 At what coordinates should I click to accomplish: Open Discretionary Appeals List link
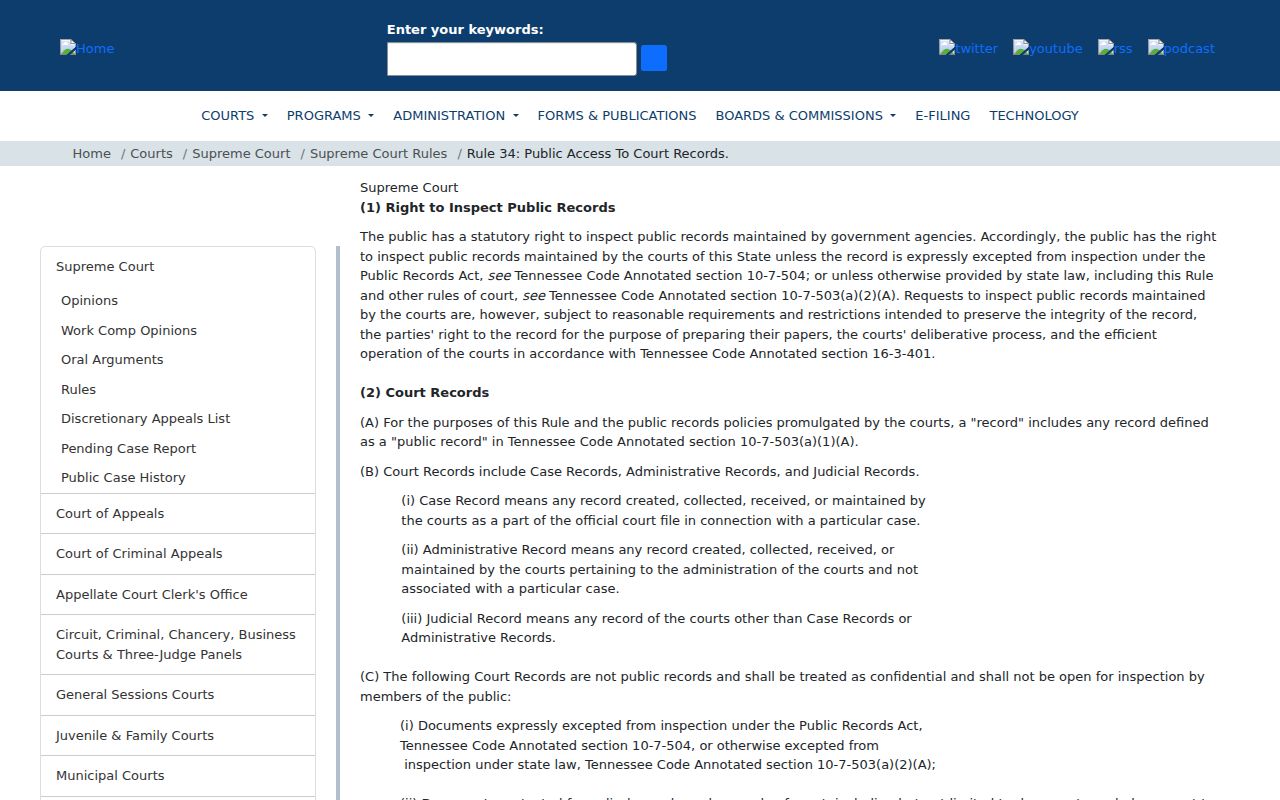click(145, 418)
